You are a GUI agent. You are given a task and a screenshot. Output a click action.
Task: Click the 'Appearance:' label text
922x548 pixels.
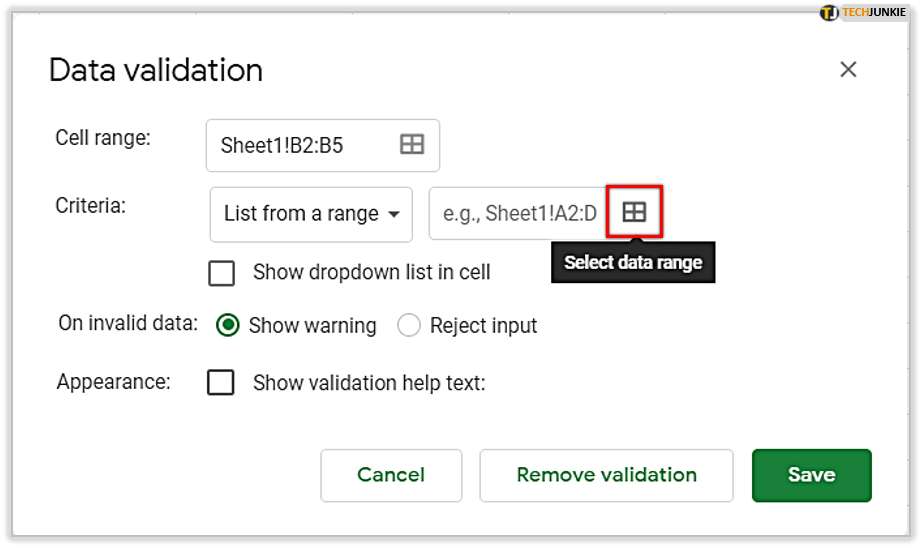pyautogui.click(x=114, y=382)
